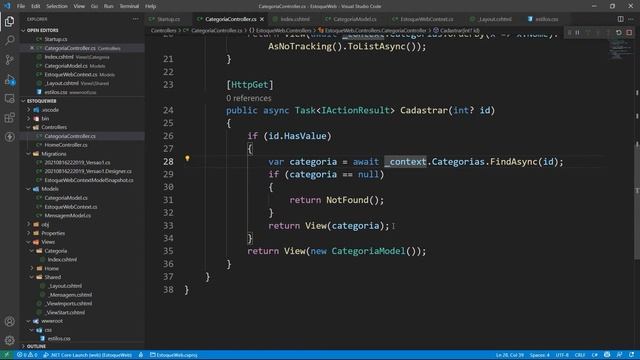Open remote window green status button
Viewport: 640px width, 360px height.
6,355
